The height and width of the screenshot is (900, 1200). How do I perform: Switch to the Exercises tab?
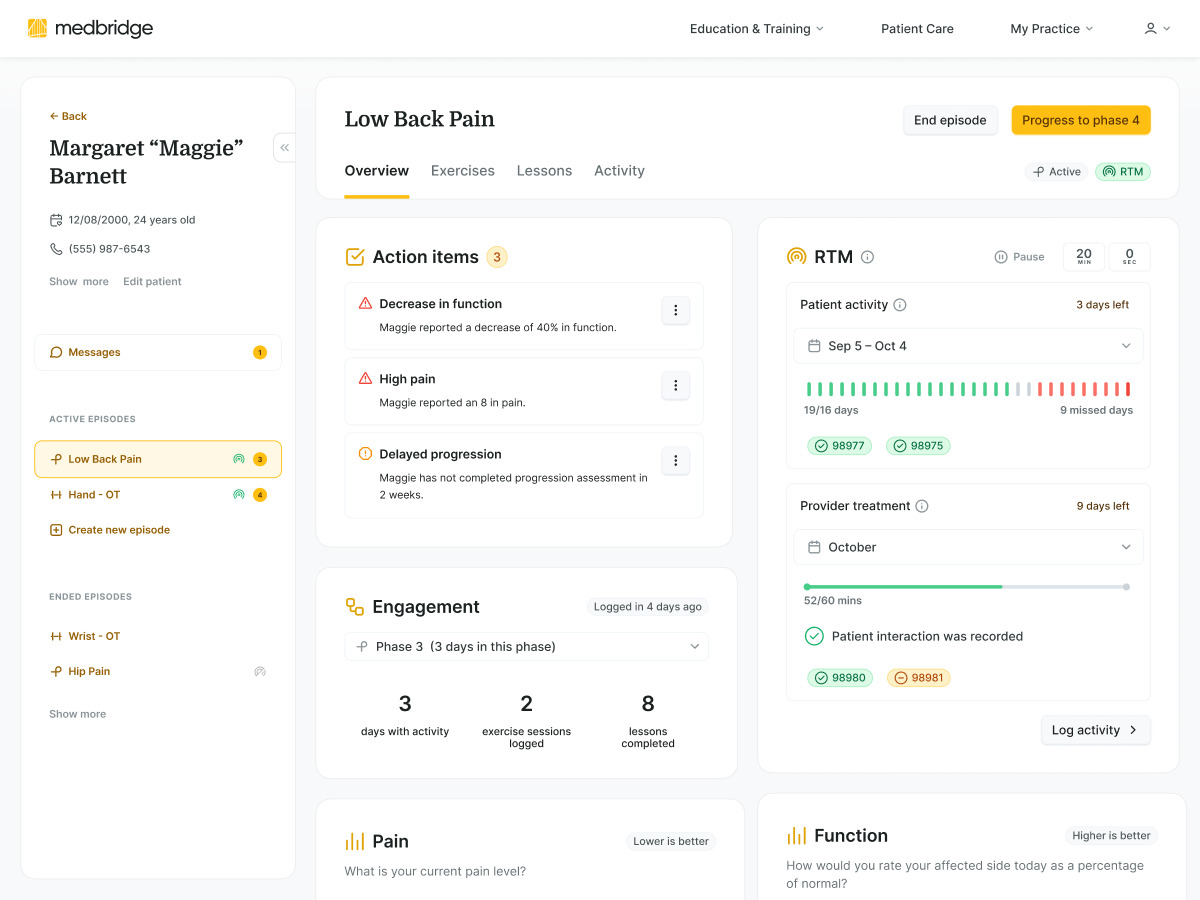463,171
